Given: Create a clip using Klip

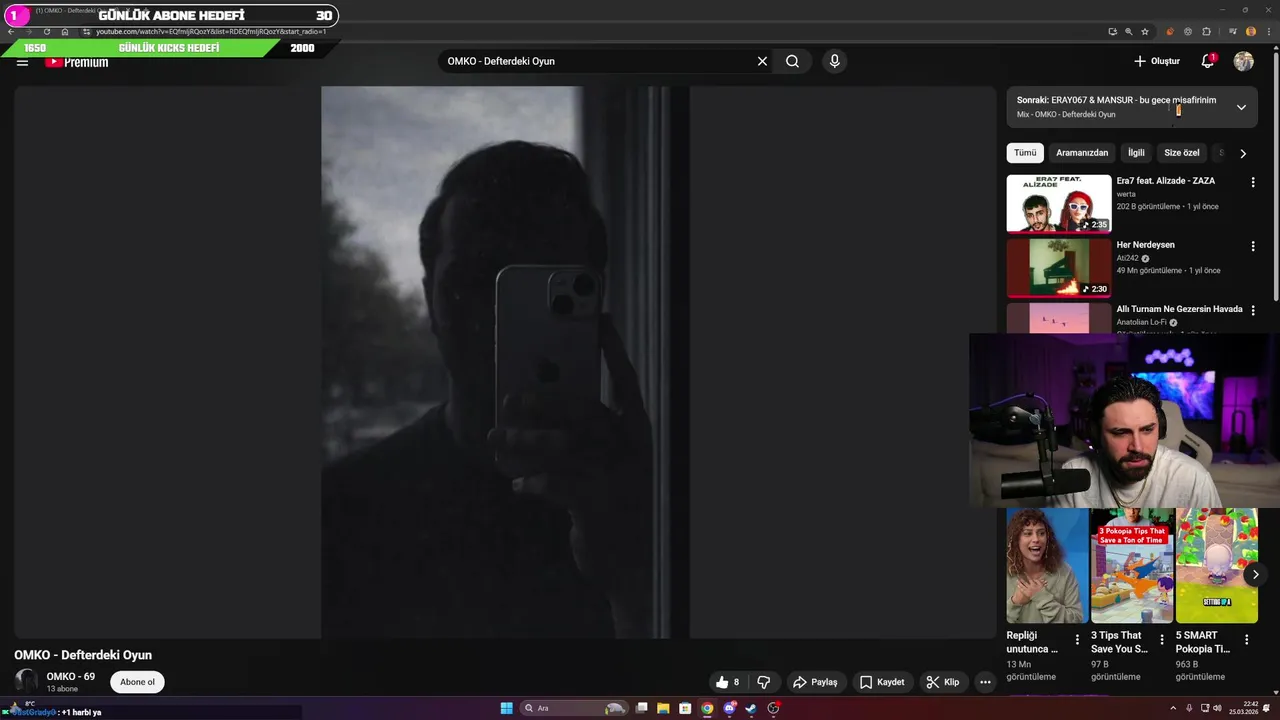Looking at the screenshot, I should [942, 682].
